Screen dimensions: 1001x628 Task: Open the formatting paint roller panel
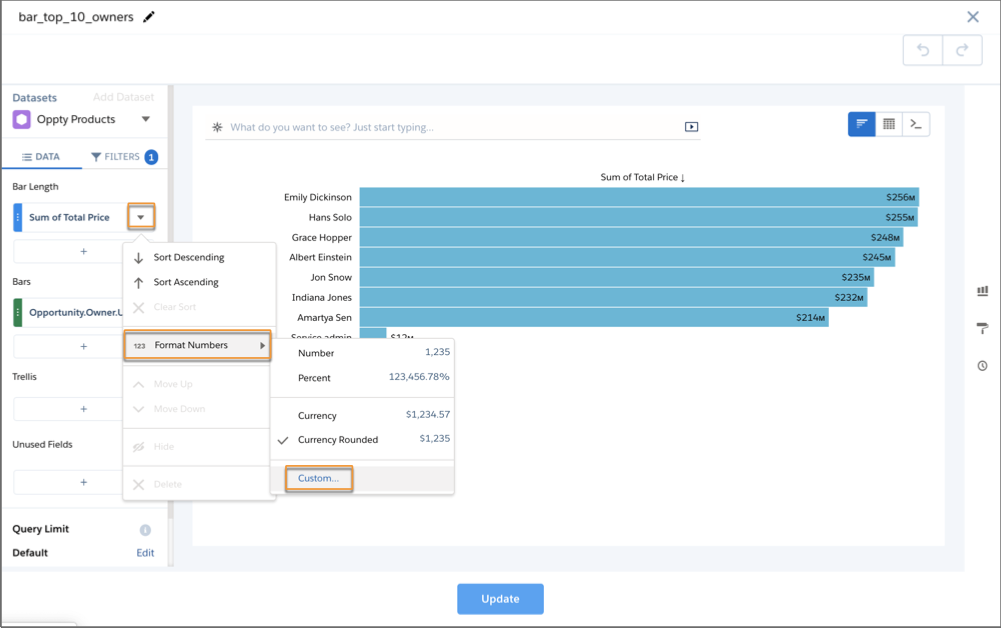pyautogui.click(x=982, y=328)
